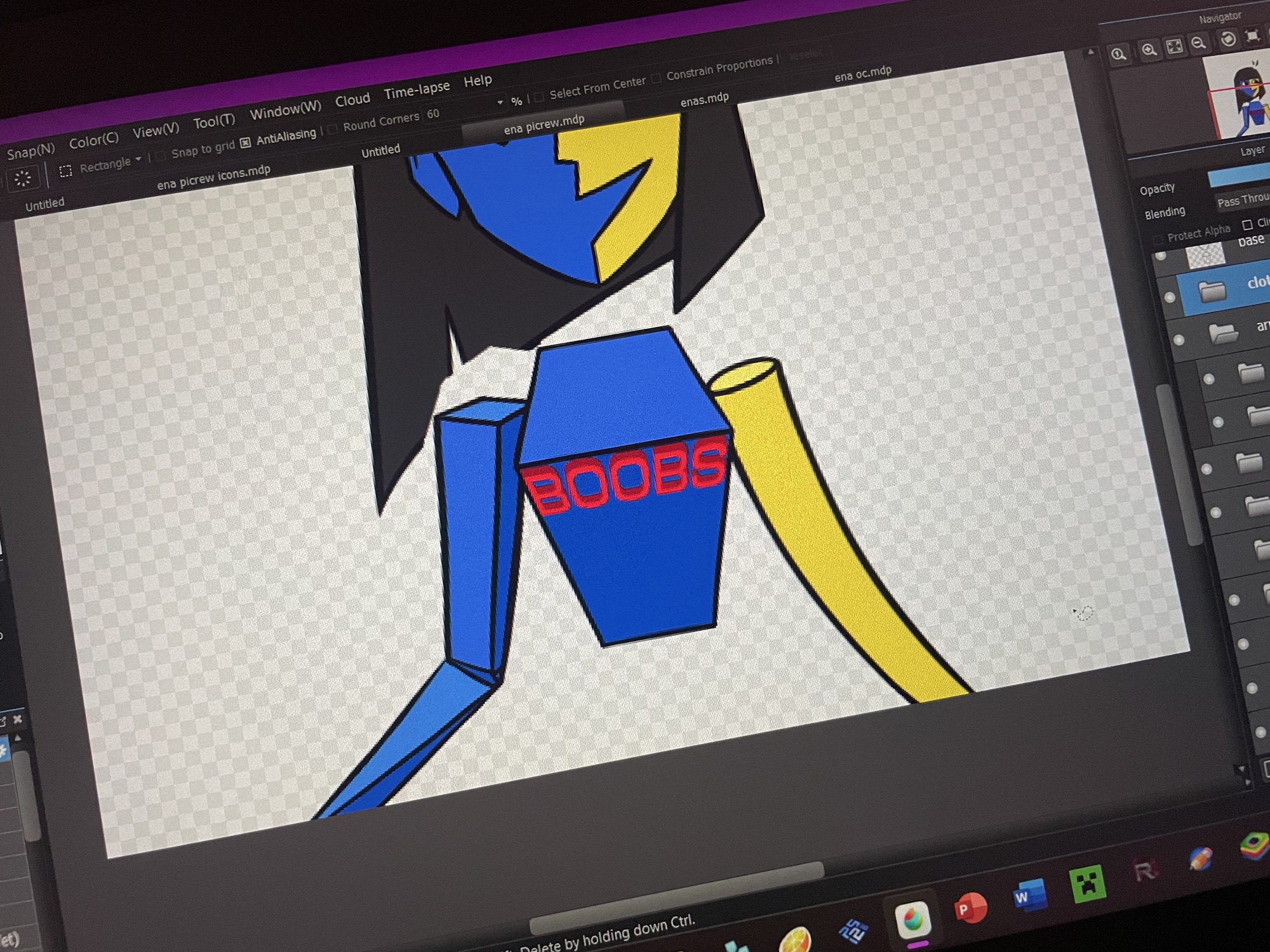
Task: Switch to the ena oc.mdp tab
Action: click(x=862, y=74)
